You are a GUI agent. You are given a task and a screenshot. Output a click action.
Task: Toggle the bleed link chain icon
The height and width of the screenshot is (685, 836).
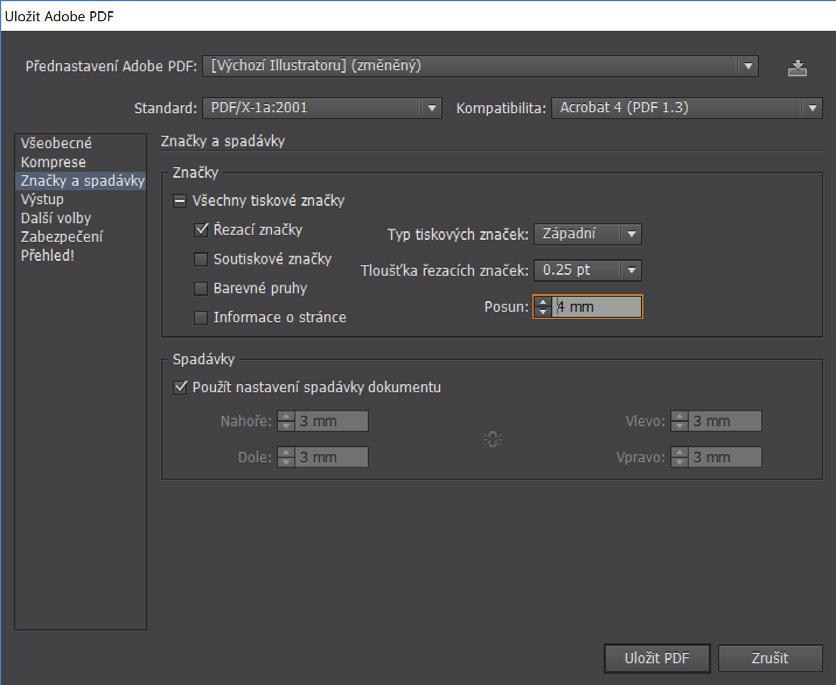pyautogui.click(x=492, y=439)
